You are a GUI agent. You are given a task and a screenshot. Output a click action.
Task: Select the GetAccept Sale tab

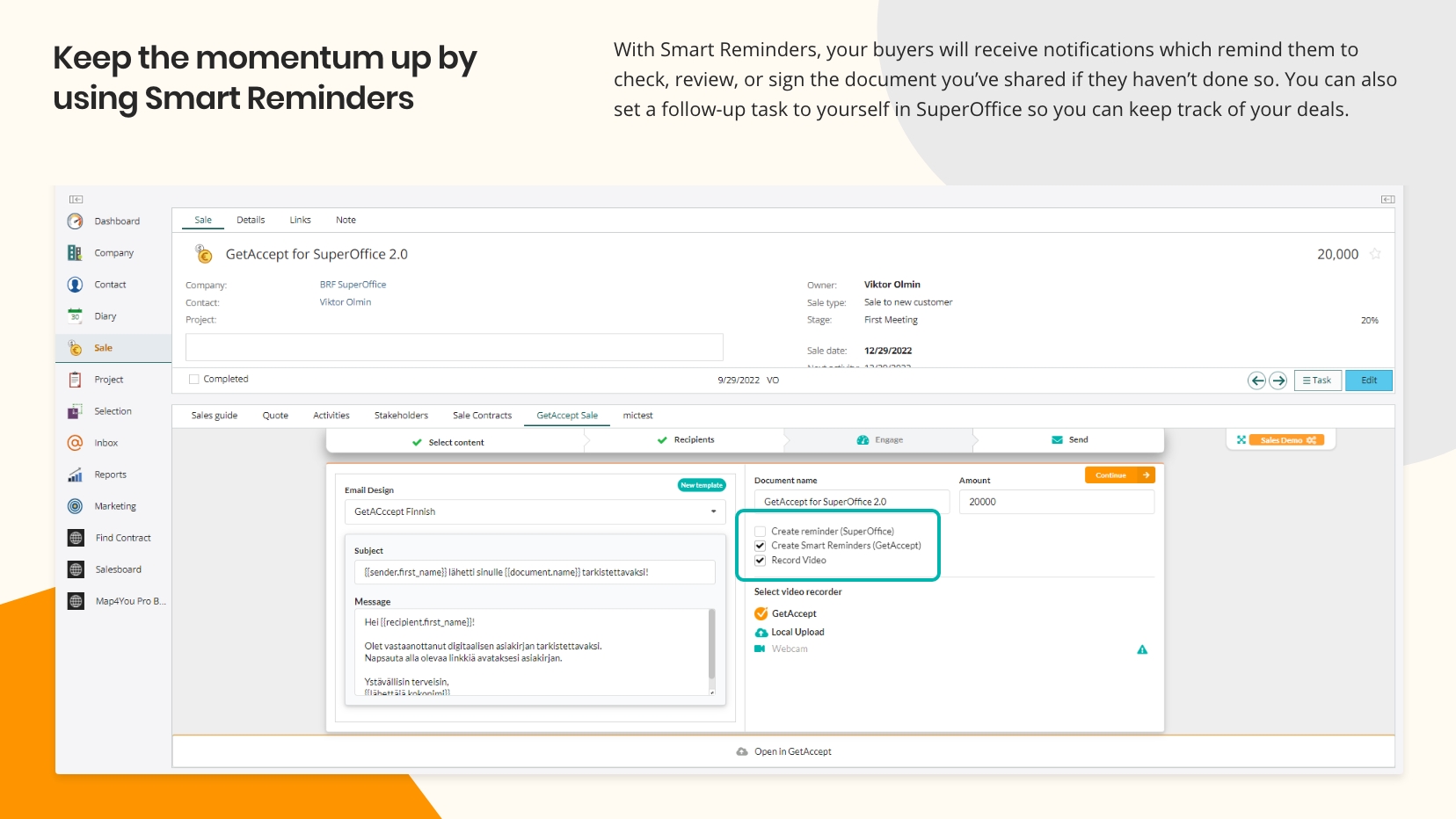click(x=567, y=416)
